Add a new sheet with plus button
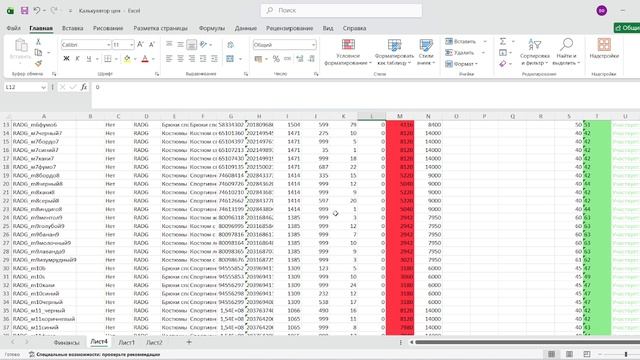Viewport: 640px width, 360px height. [x=189, y=342]
